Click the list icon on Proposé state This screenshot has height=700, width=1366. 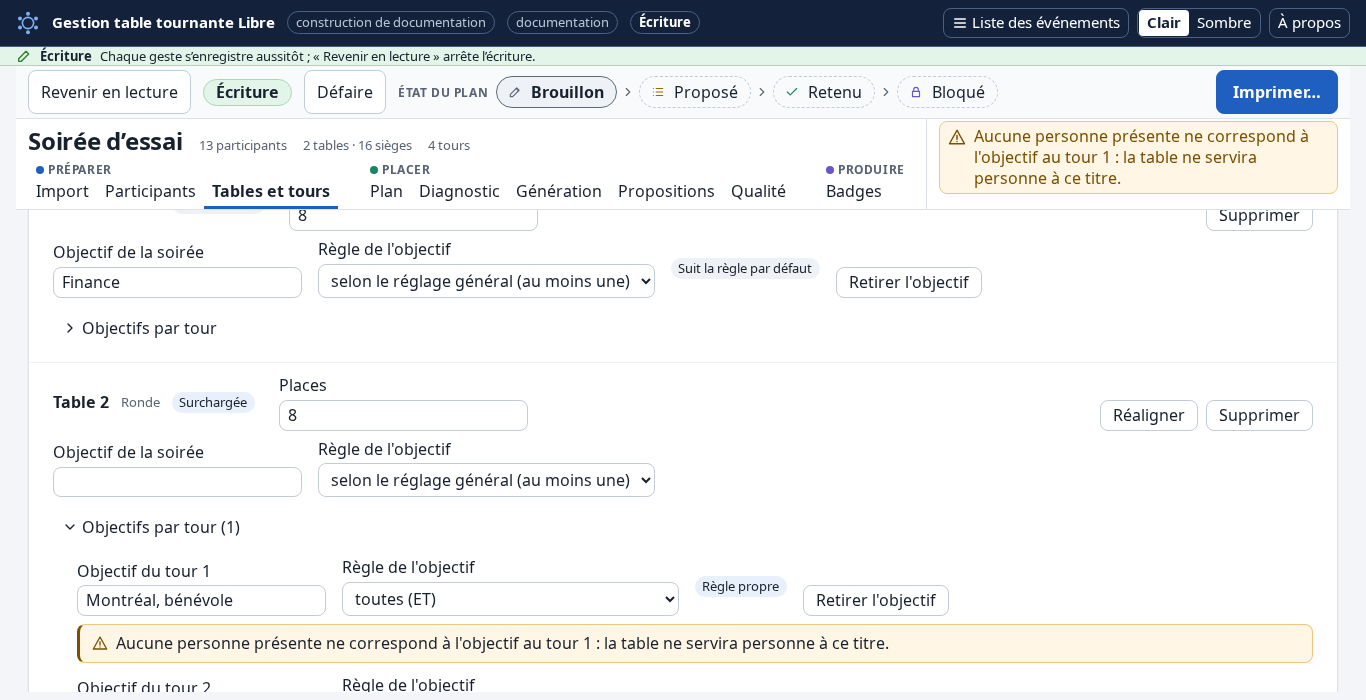tap(658, 92)
